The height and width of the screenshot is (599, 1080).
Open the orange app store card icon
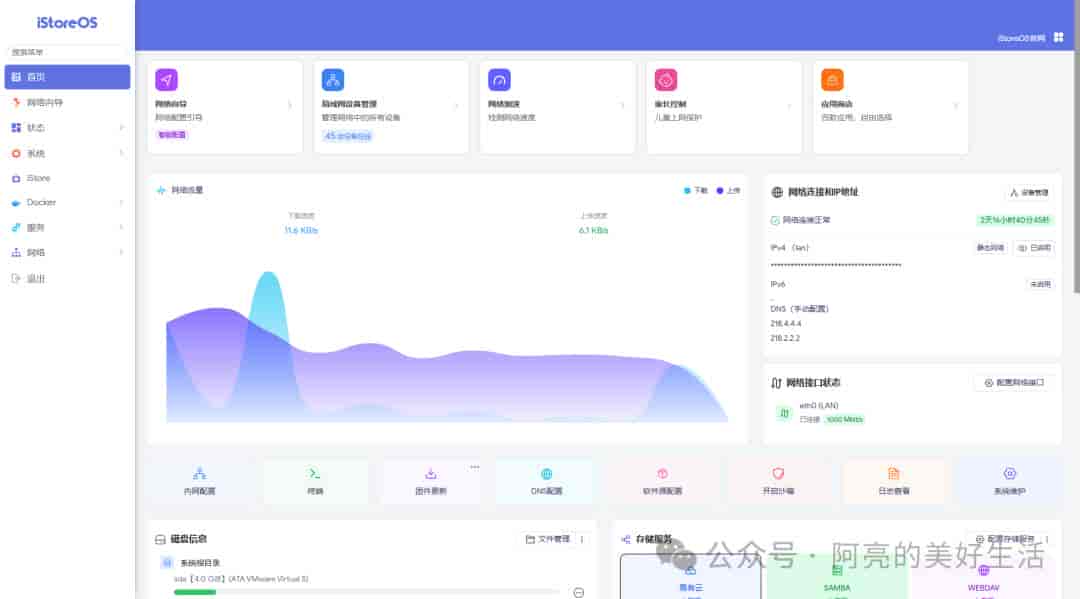tap(832, 80)
